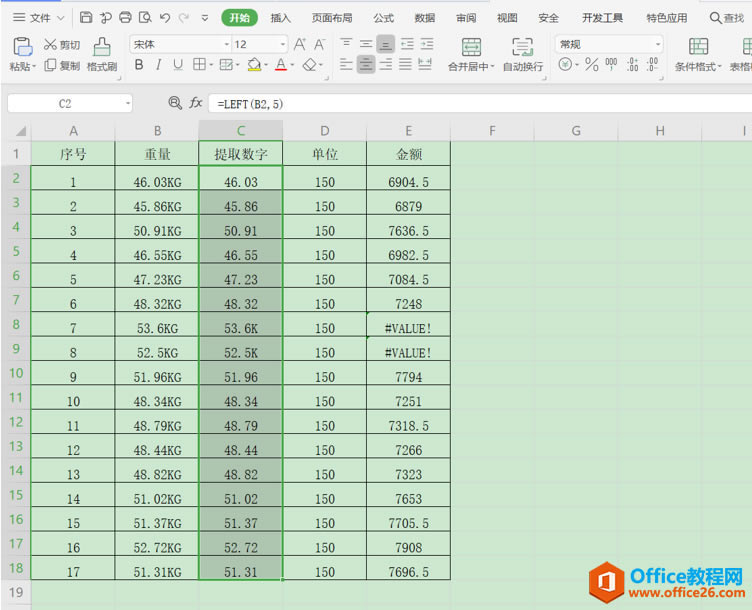The height and width of the screenshot is (610, 752).
Task: Open the 开发工具 tab
Action: (x=602, y=18)
